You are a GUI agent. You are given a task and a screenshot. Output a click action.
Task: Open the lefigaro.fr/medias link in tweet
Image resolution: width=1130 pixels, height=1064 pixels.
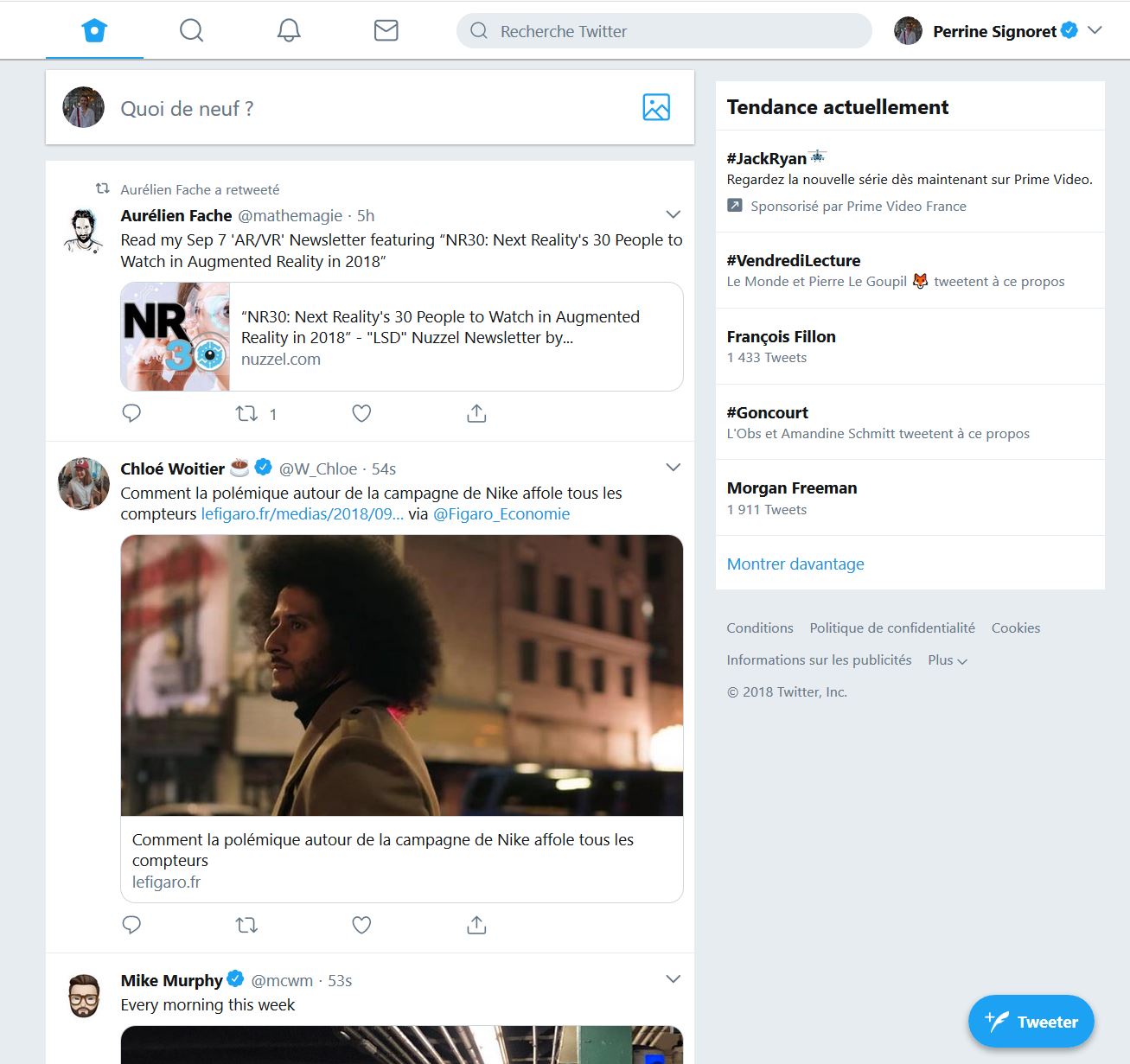pyautogui.click(x=302, y=513)
